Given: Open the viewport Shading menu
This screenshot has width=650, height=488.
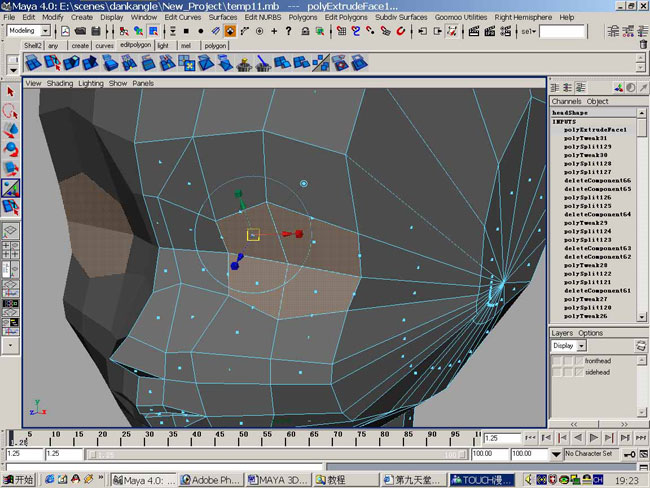Looking at the screenshot, I should coord(60,83).
